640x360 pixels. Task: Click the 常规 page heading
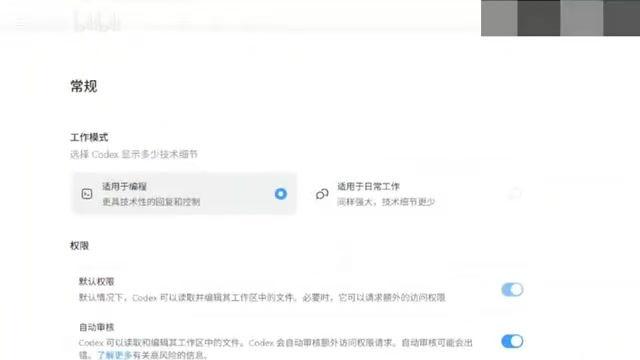pyautogui.click(x=84, y=87)
